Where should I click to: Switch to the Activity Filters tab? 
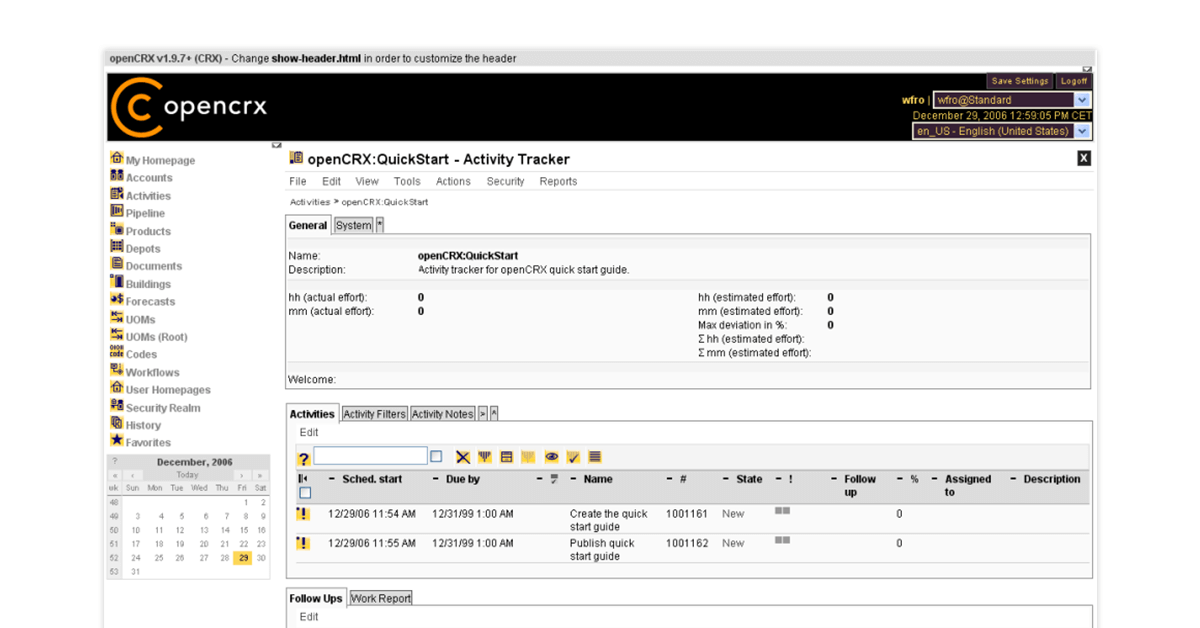pyautogui.click(x=375, y=414)
